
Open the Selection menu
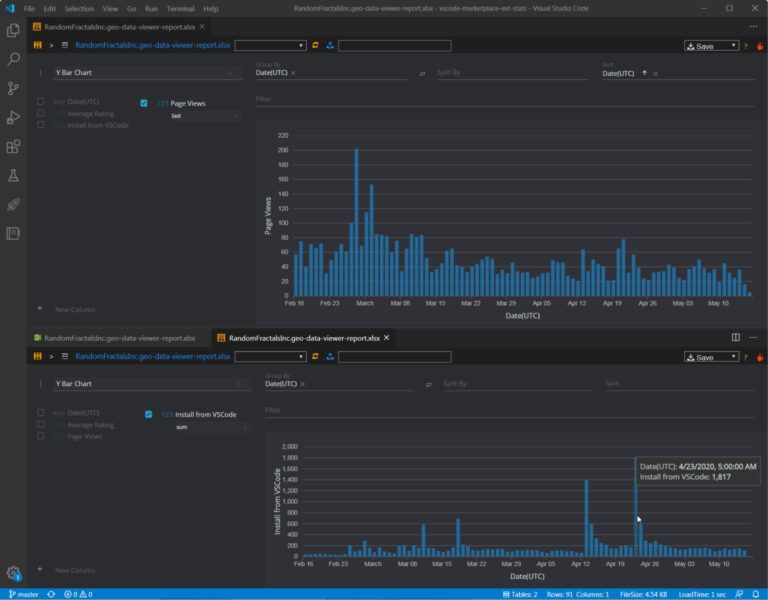coord(79,8)
